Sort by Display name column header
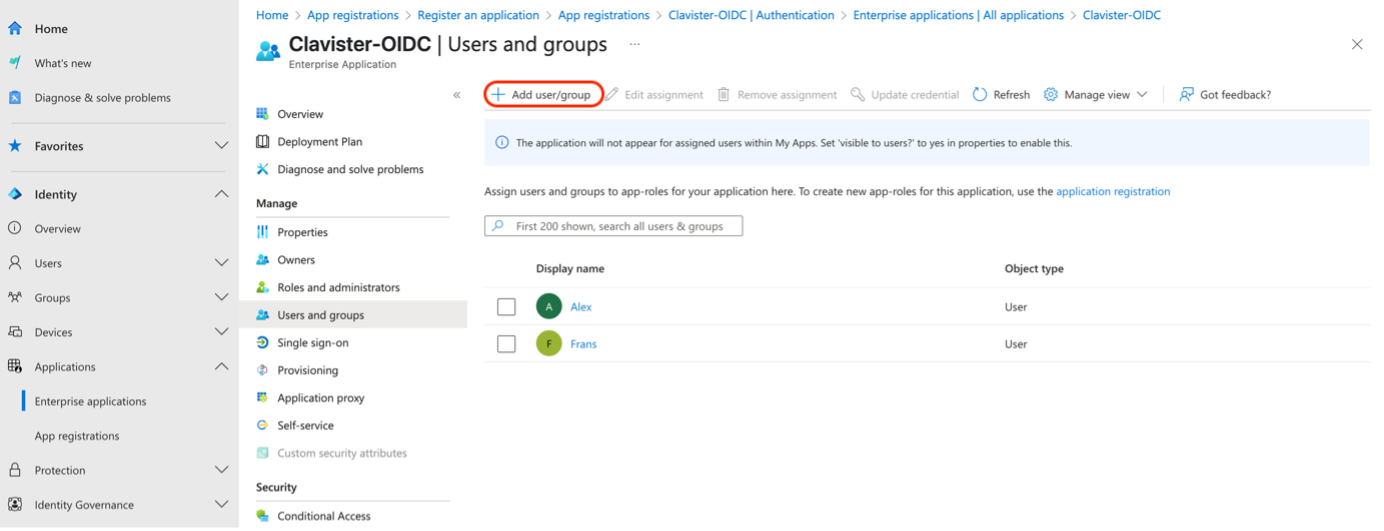 pyautogui.click(x=570, y=269)
